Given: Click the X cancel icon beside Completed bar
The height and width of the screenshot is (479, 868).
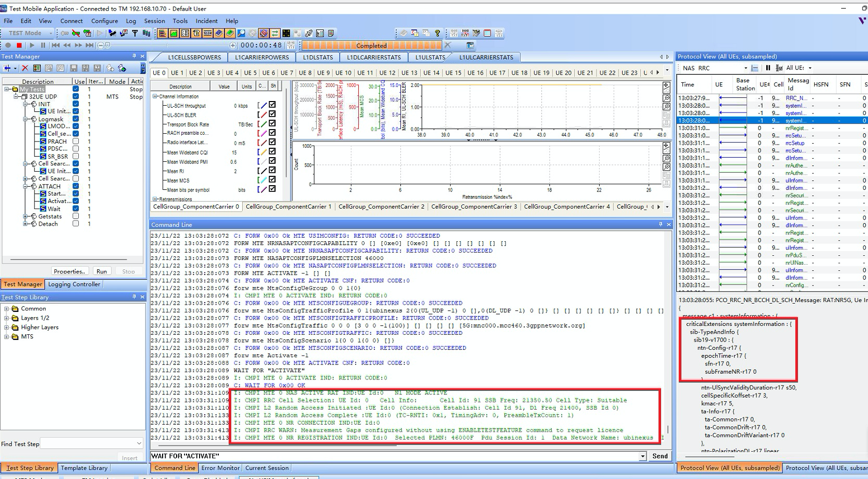Looking at the screenshot, I should (448, 45).
